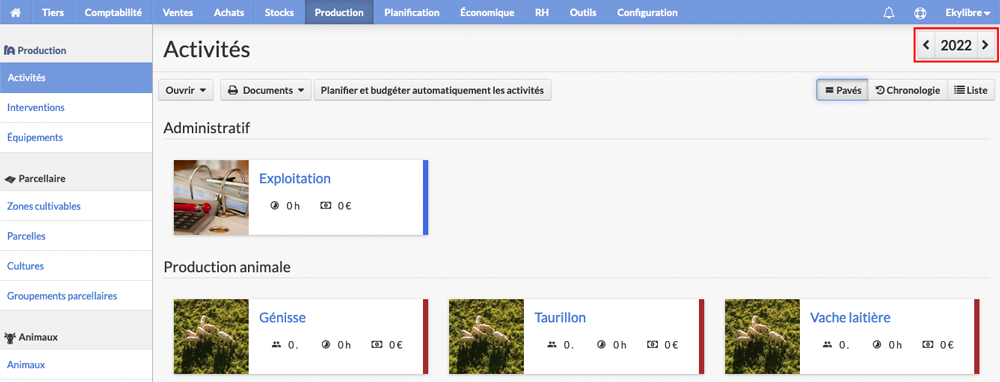
Task: Click the Génisse working time icon
Action: pyautogui.click(x=326, y=344)
